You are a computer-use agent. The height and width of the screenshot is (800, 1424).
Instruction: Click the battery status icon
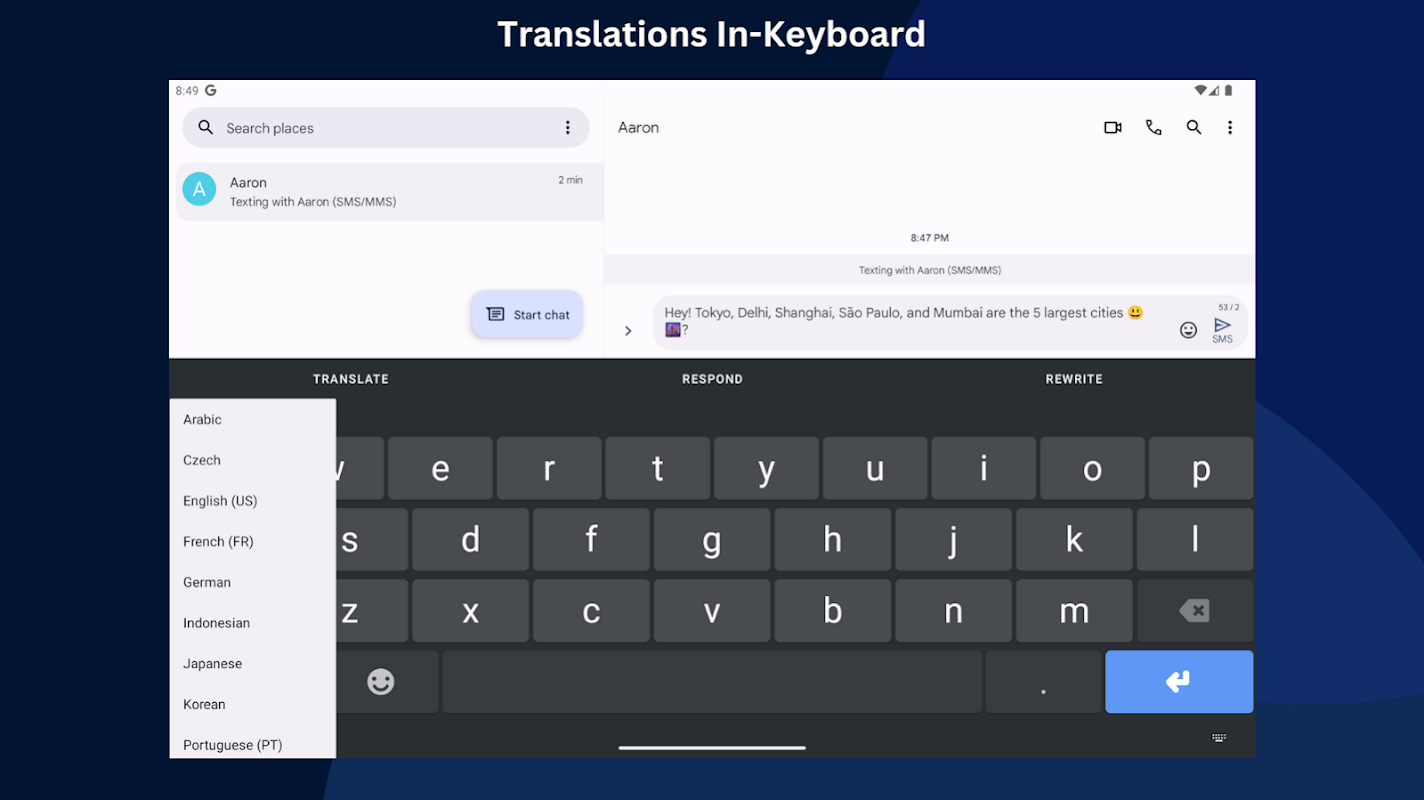(1228, 90)
